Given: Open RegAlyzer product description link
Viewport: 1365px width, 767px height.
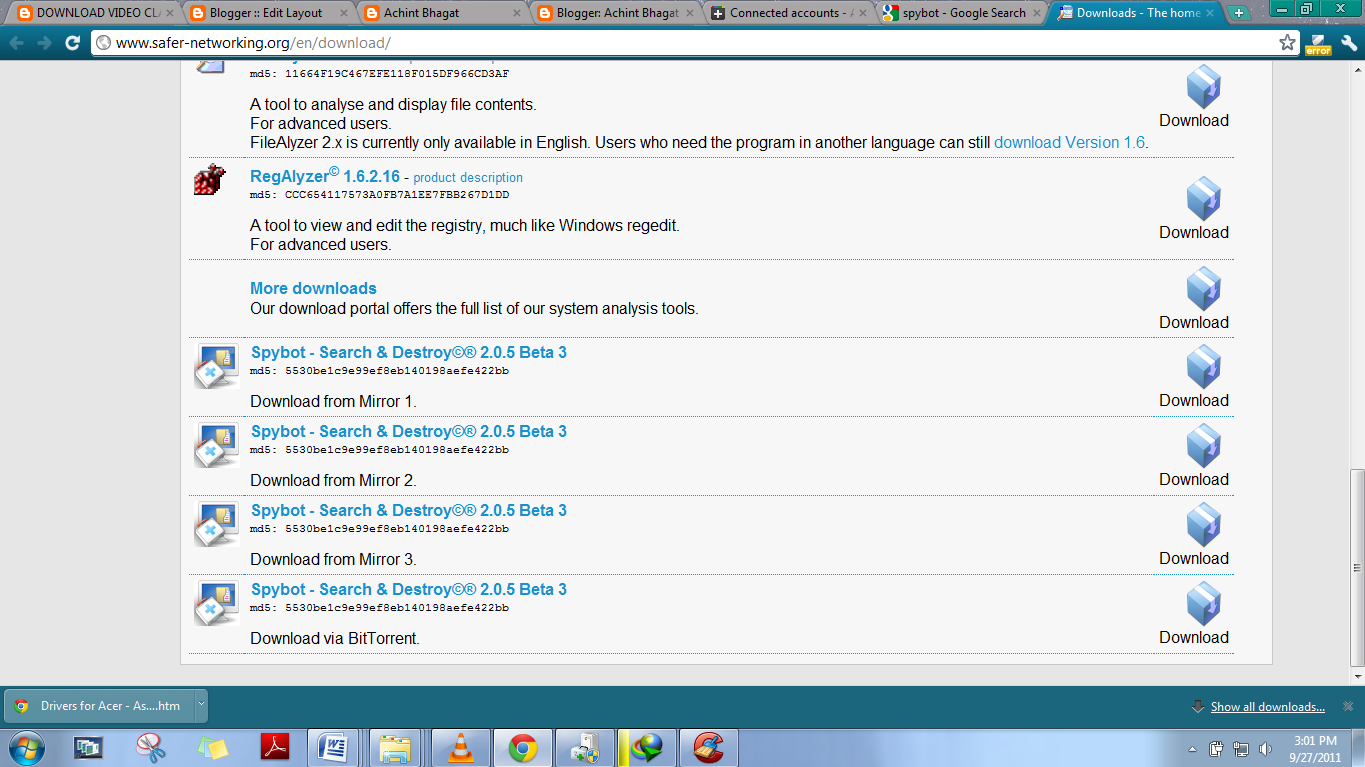Looking at the screenshot, I should click(468, 177).
